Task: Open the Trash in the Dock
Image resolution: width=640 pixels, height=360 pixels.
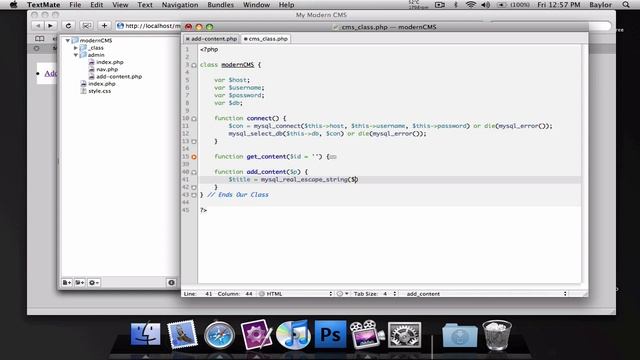Action: pyautogui.click(x=497, y=335)
